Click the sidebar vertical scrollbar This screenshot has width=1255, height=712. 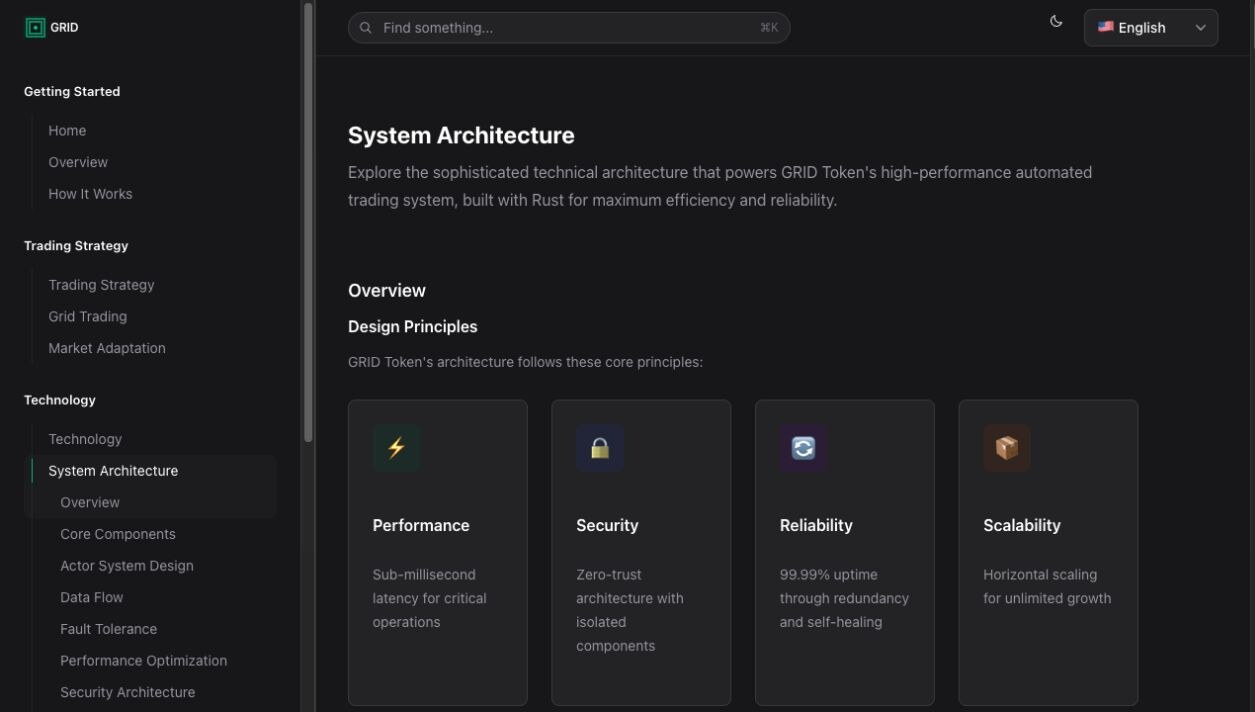click(308, 222)
